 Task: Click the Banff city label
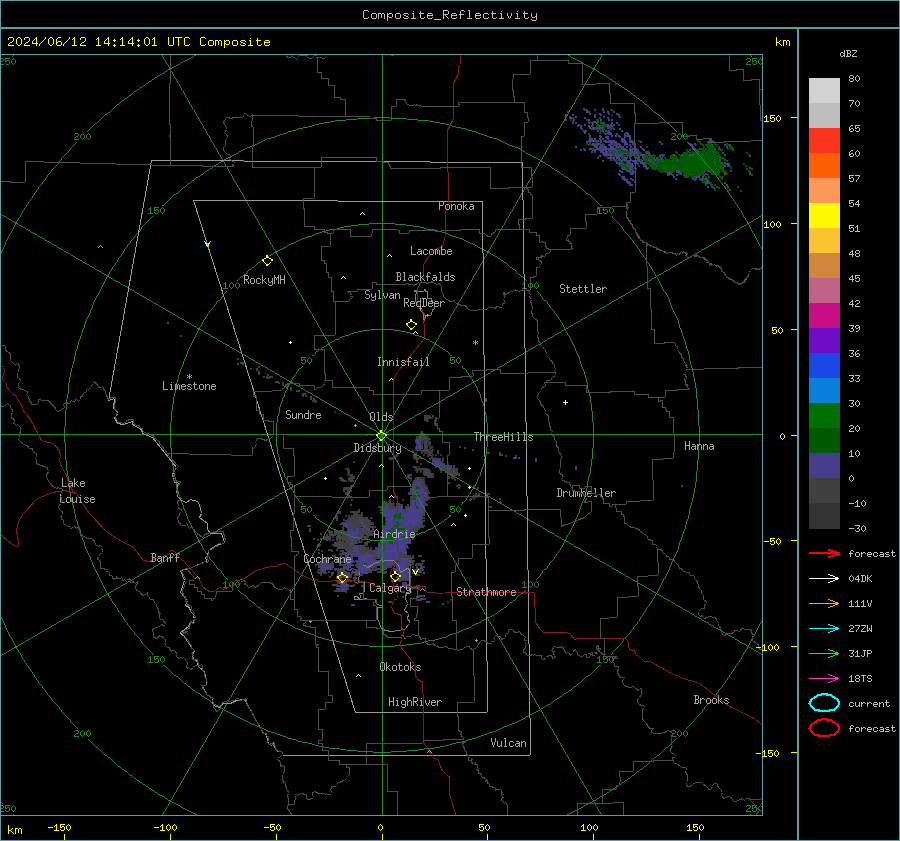(165, 557)
